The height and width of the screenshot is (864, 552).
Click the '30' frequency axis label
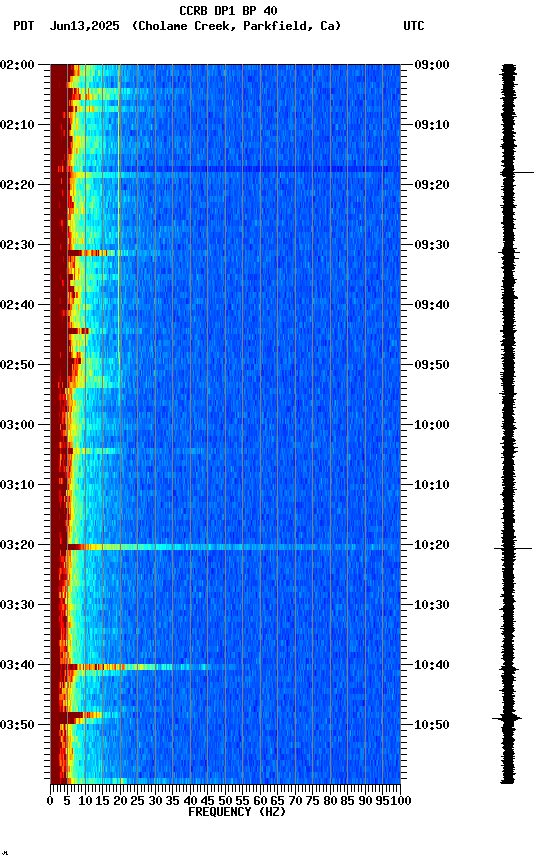(155, 802)
